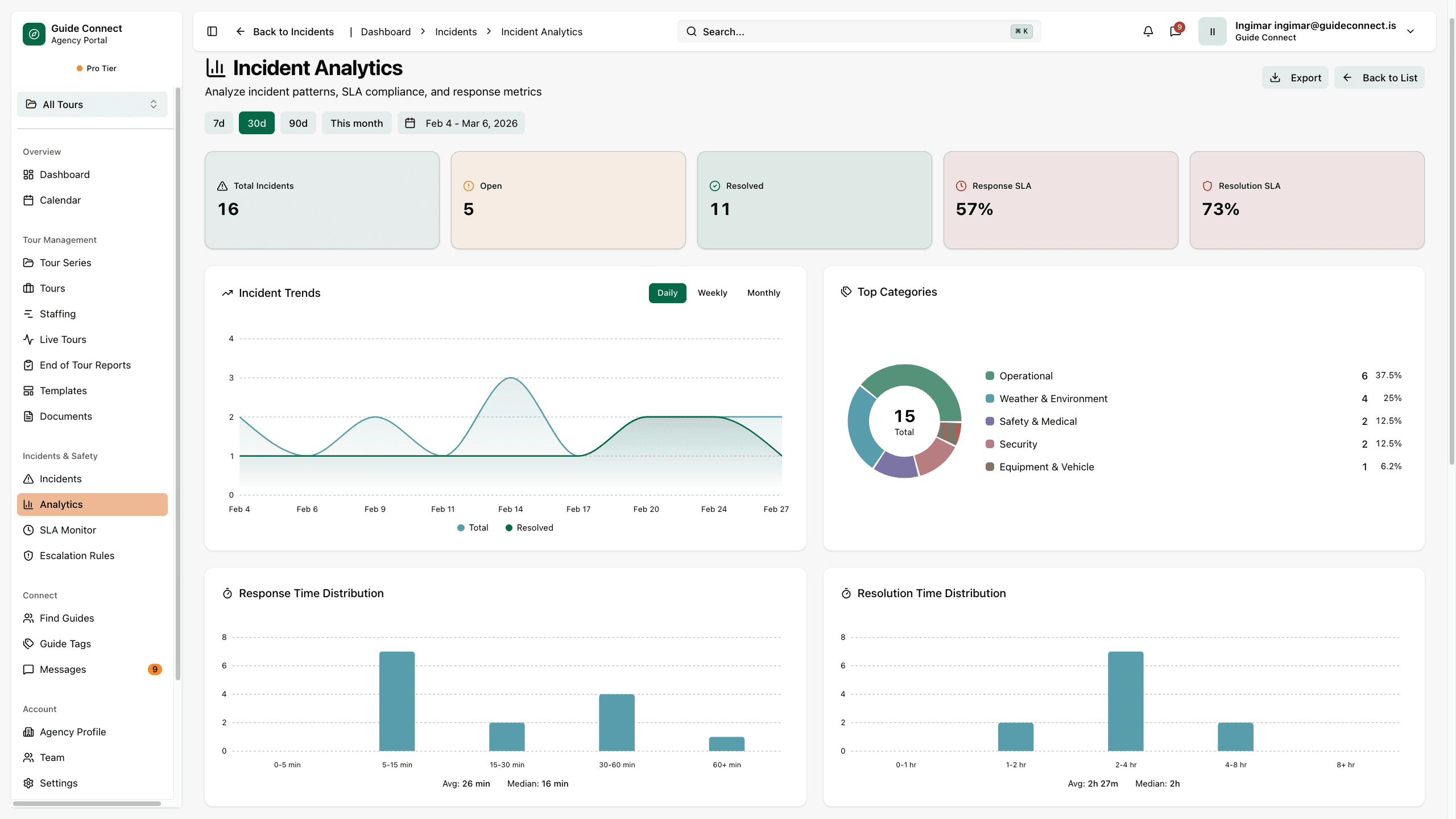Open Guide Tags in sidebar
Image resolution: width=1456 pixels, height=819 pixels.
click(x=65, y=644)
